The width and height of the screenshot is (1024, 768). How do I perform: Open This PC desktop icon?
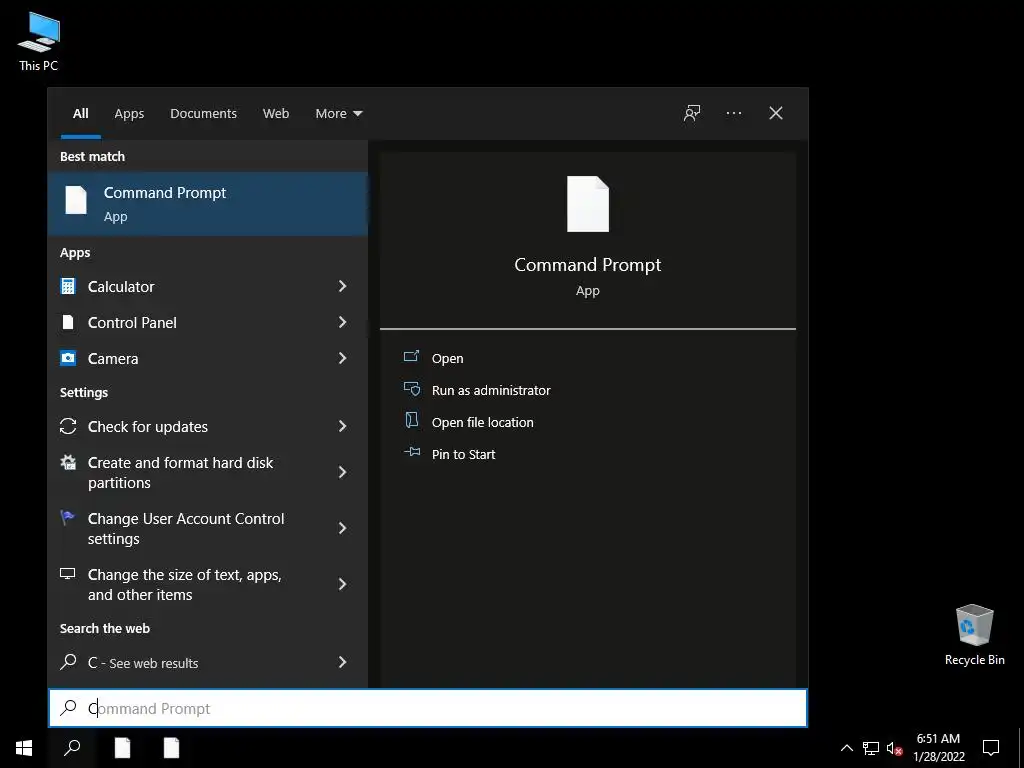pos(39,40)
